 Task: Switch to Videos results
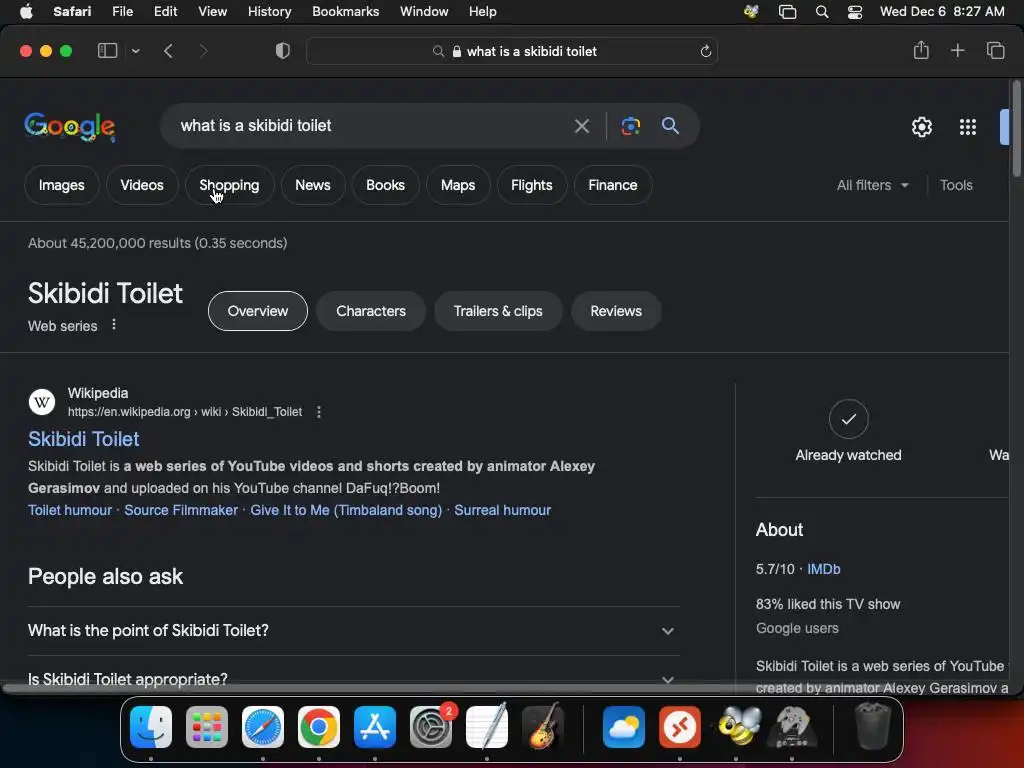tap(142, 185)
